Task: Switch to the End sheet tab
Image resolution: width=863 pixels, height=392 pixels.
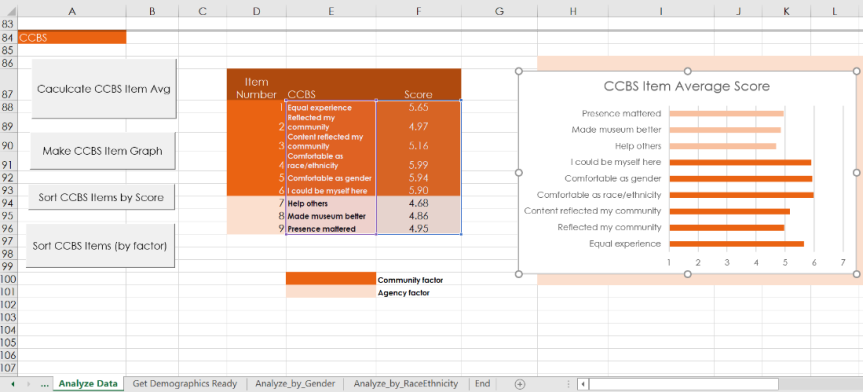Action: pos(482,384)
